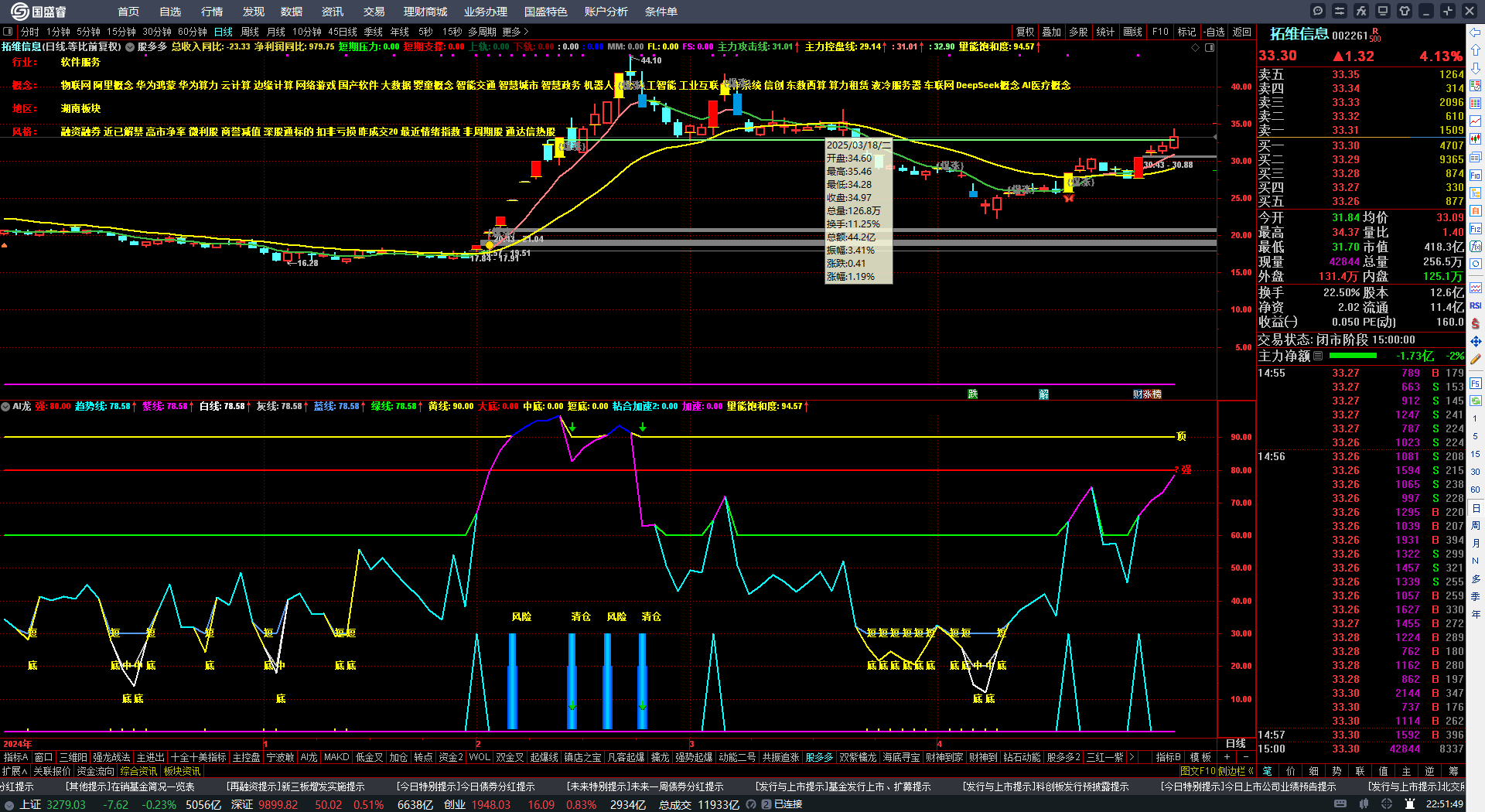Image resolution: width=1485 pixels, height=812 pixels.
Task: Click the plus button next to 模板
Action: [1227, 757]
